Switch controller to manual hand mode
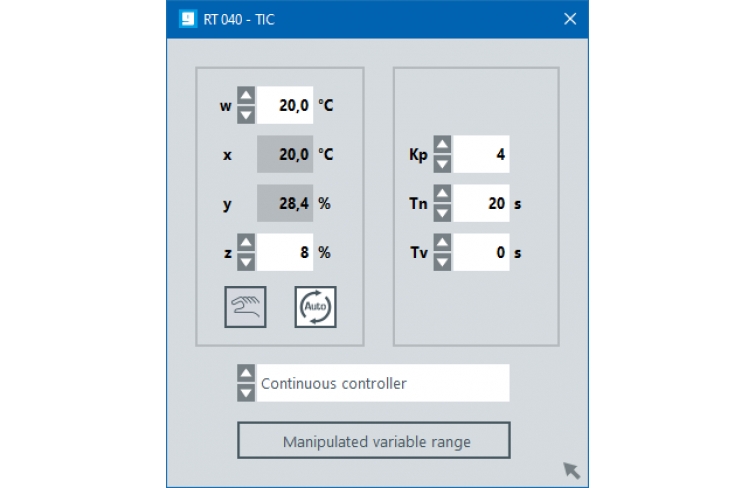The height and width of the screenshot is (488, 755). pyautogui.click(x=245, y=307)
